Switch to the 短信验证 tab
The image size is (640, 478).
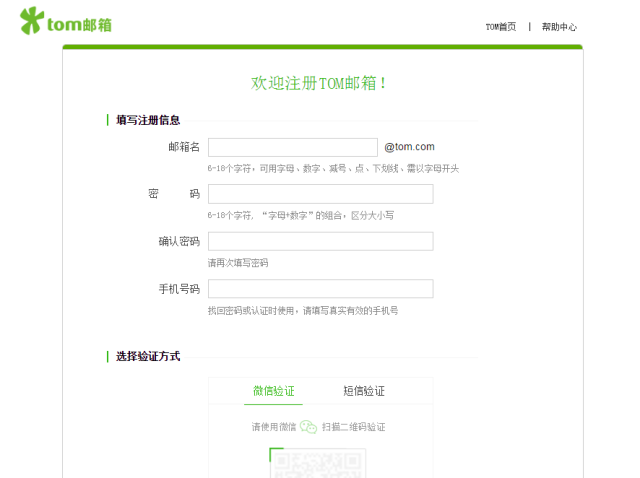pos(364,391)
